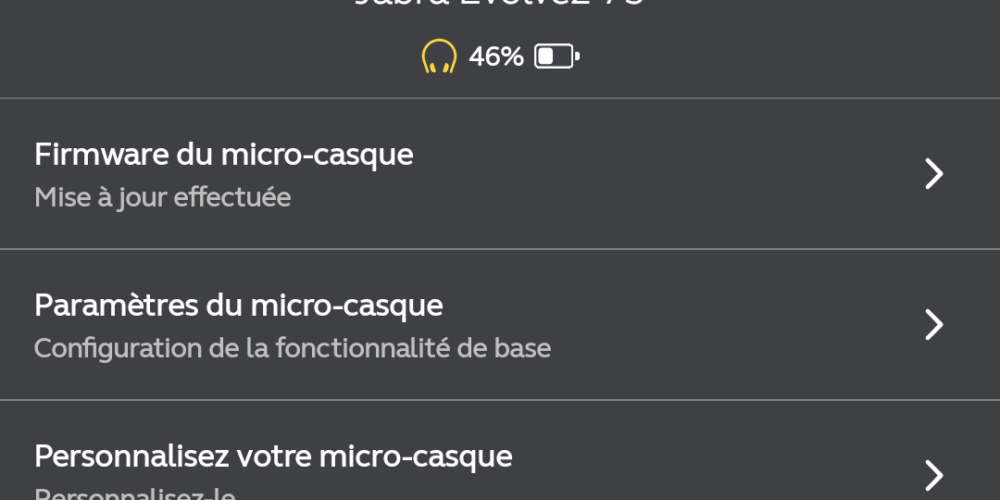This screenshot has width=1000, height=500.
Task: Click the yellow headset icon
Action: pyautogui.click(x=439, y=56)
